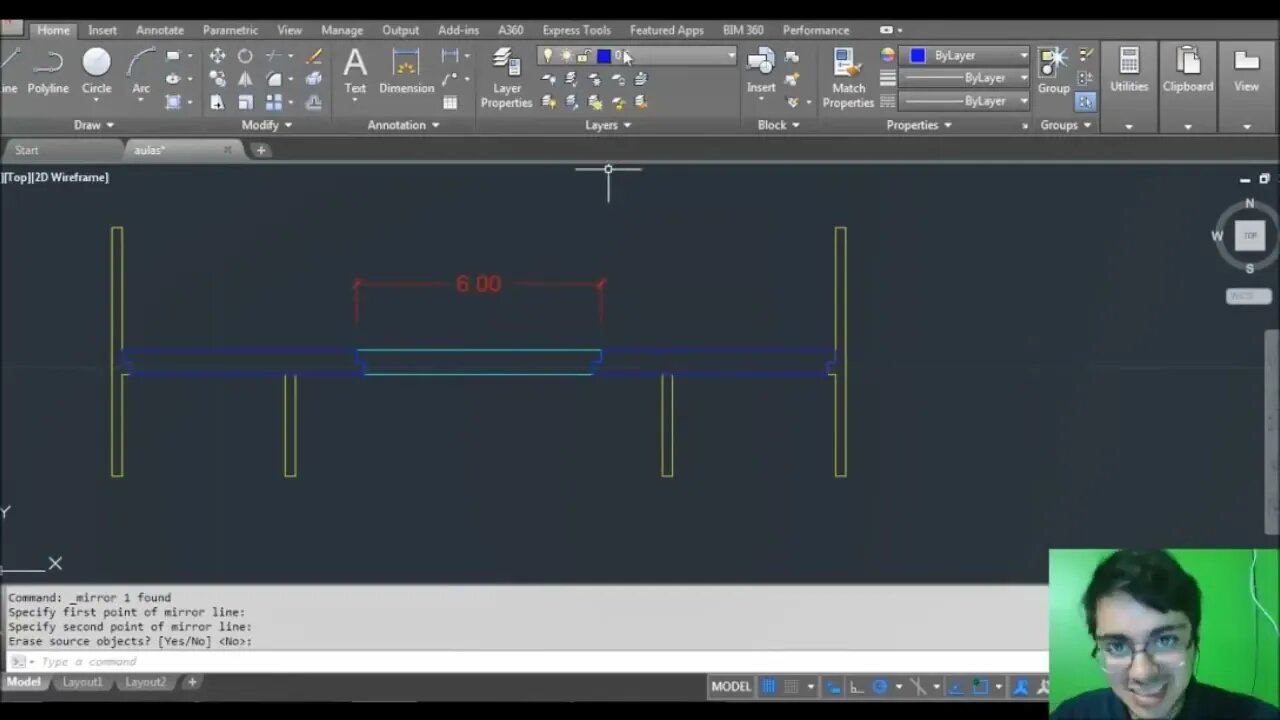The image size is (1280, 720).
Task: Activate the Stretch tool
Action: pos(217,102)
